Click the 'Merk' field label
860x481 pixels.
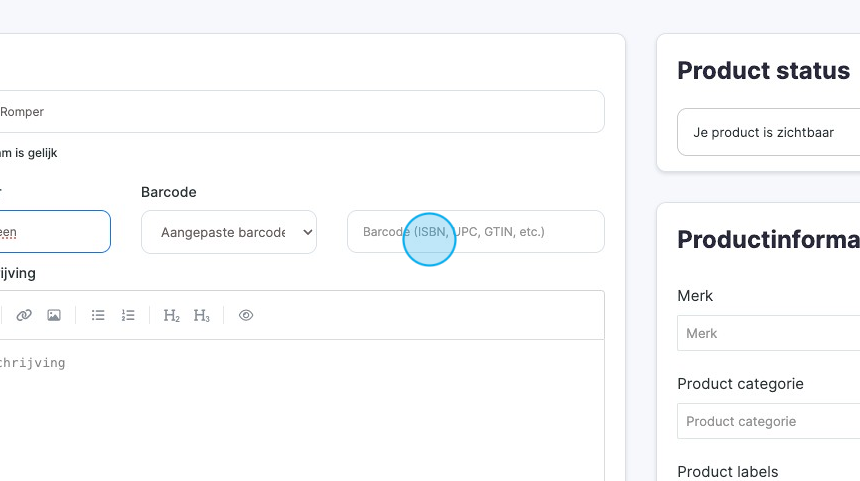point(695,295)
